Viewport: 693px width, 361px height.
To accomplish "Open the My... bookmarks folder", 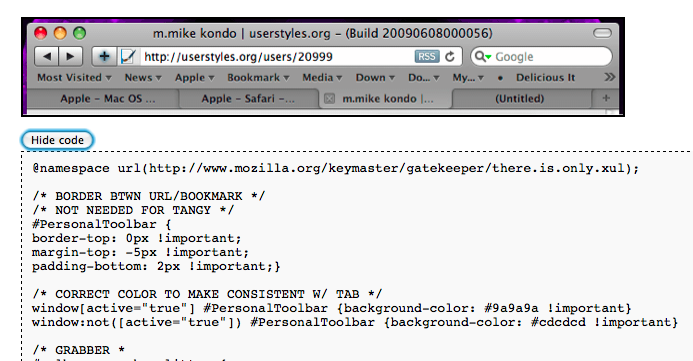I will tap(468, 78).
